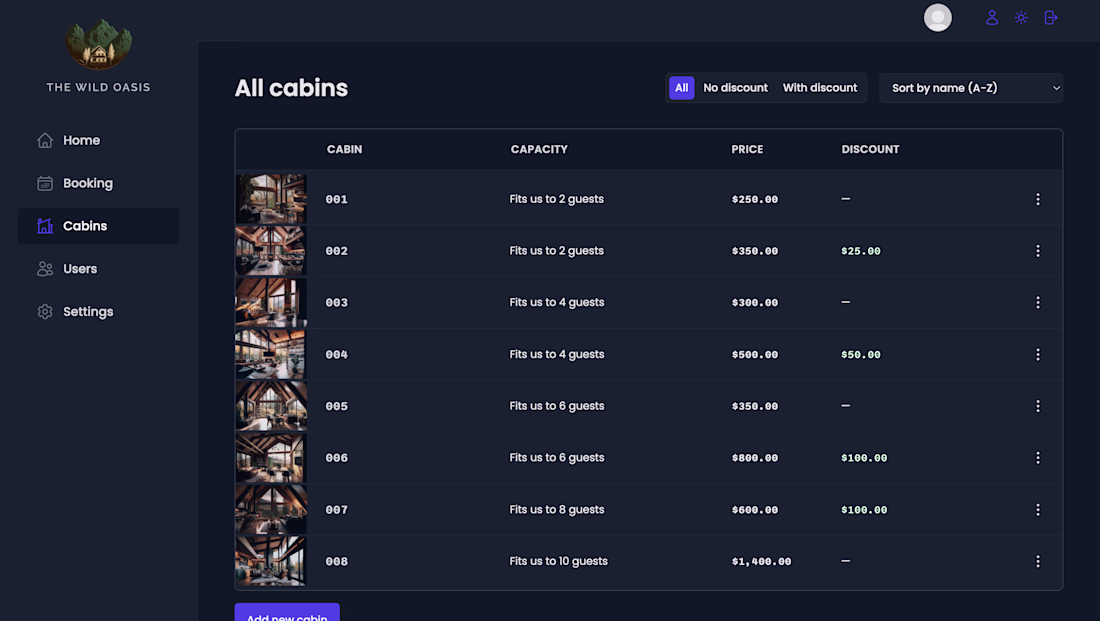The width and height of the screenshot is (1100, 621).
Task: Click cabin 007's $100.00 discount
Action: pyautogui.click(x=864, y=510)
